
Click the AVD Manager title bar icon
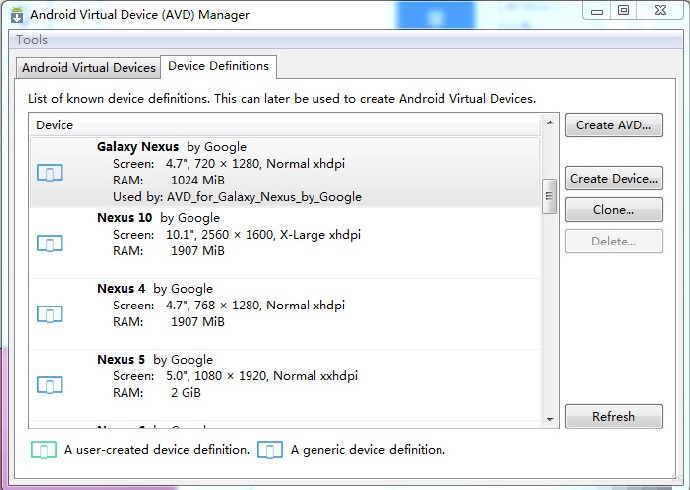(17, 15)
